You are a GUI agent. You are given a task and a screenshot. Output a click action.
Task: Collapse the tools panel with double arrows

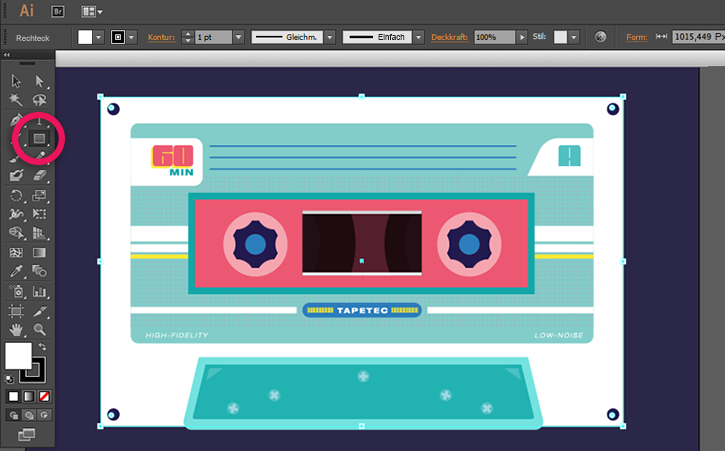pyautogui.click(x=6, y=55)
